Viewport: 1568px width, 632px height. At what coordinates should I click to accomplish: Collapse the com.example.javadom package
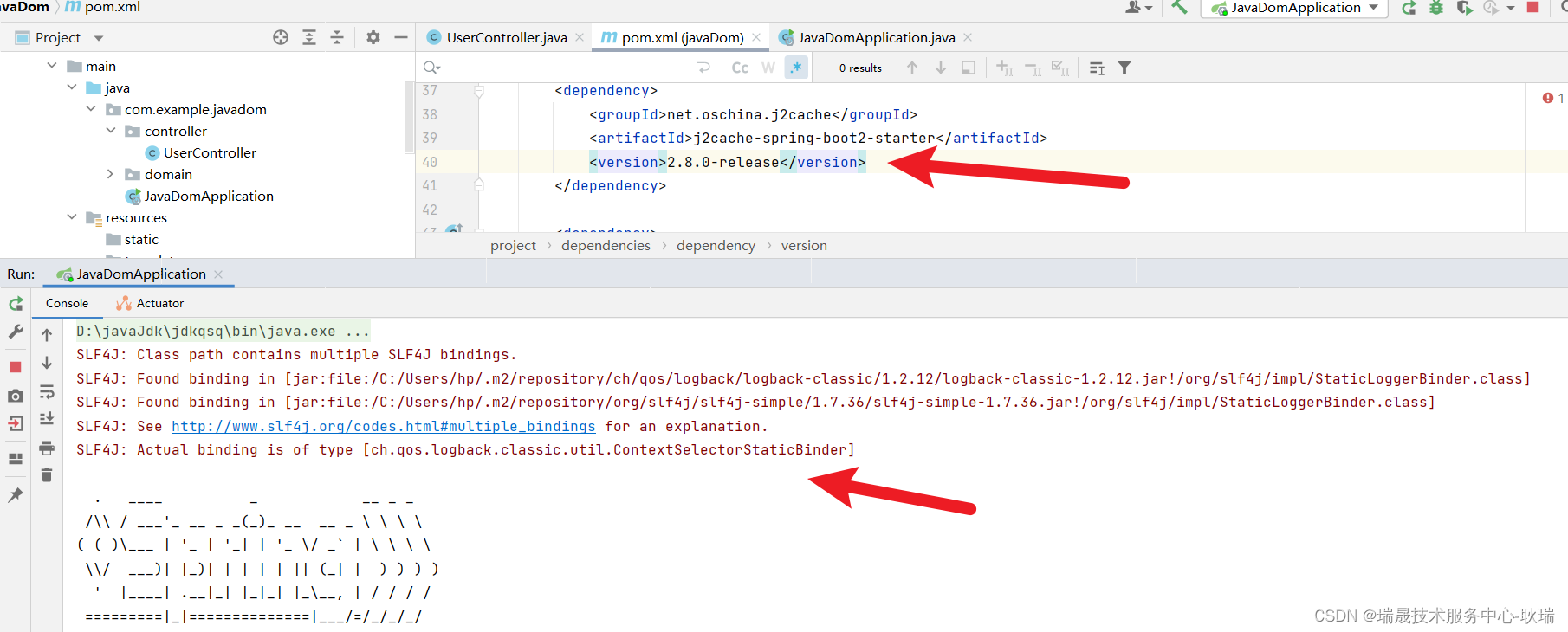point(91,109)
